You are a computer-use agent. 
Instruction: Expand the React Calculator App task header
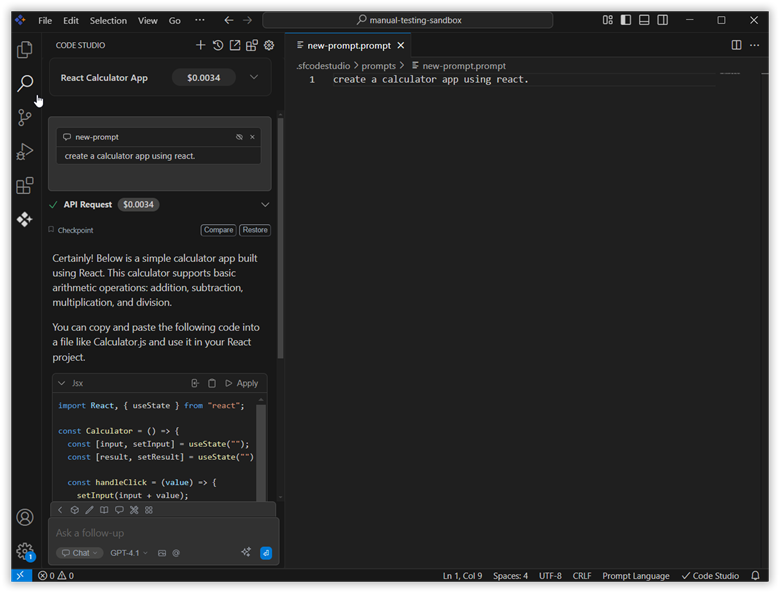click(x=254, y=77)
